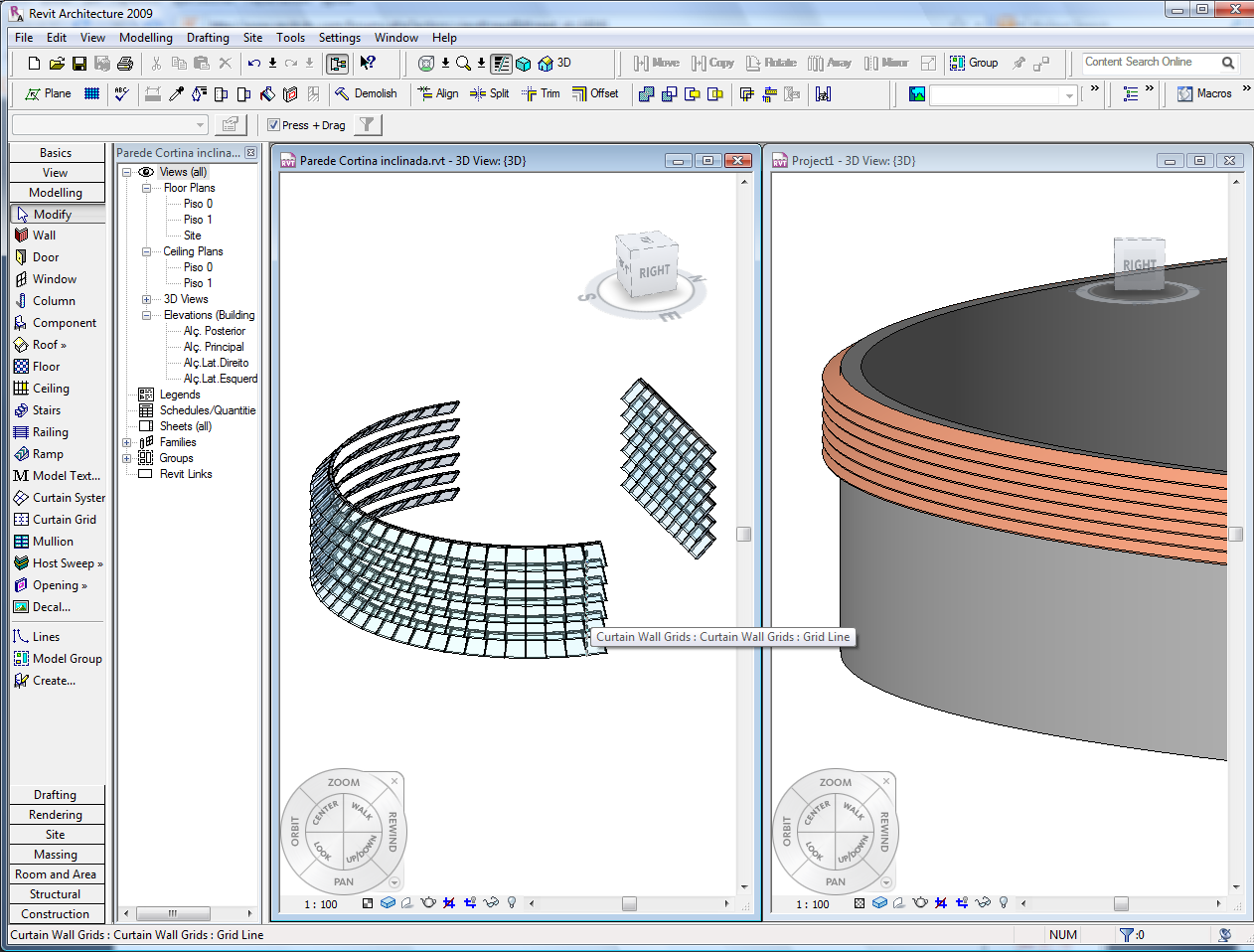Click the Stairs tool
Image resolution: width=1254 pixels, height=952 pixels.
pyautogui.click(x=46, y=410)
